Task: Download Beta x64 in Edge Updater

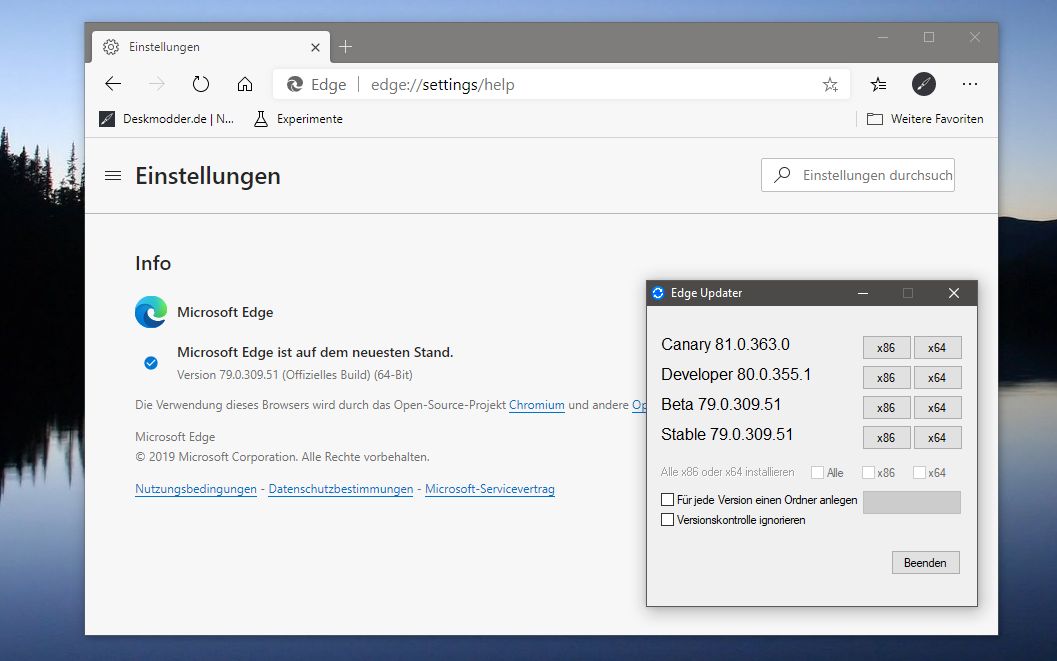Action: pos(937,408)
